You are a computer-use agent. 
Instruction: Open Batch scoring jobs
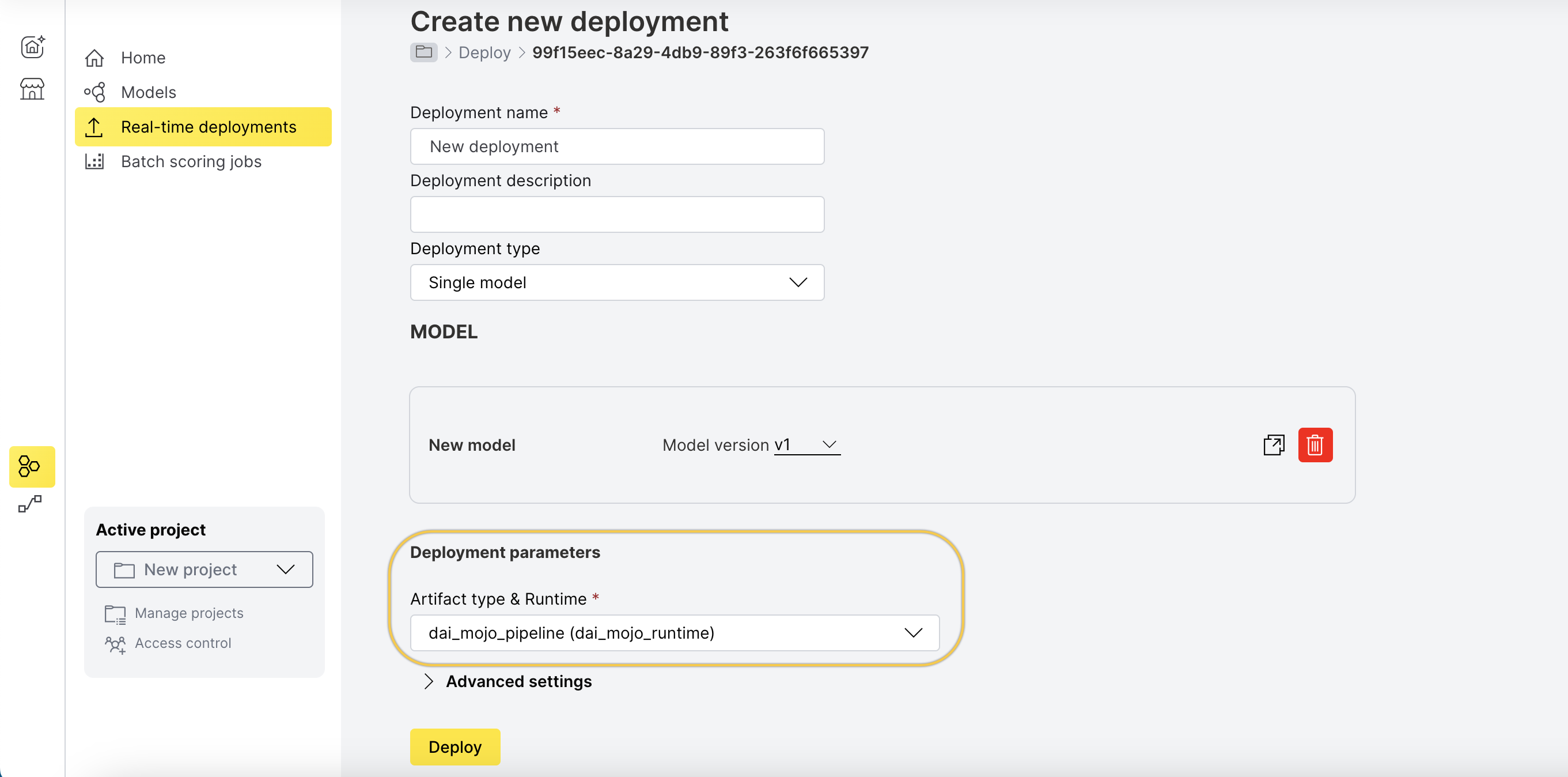point(191,161)
